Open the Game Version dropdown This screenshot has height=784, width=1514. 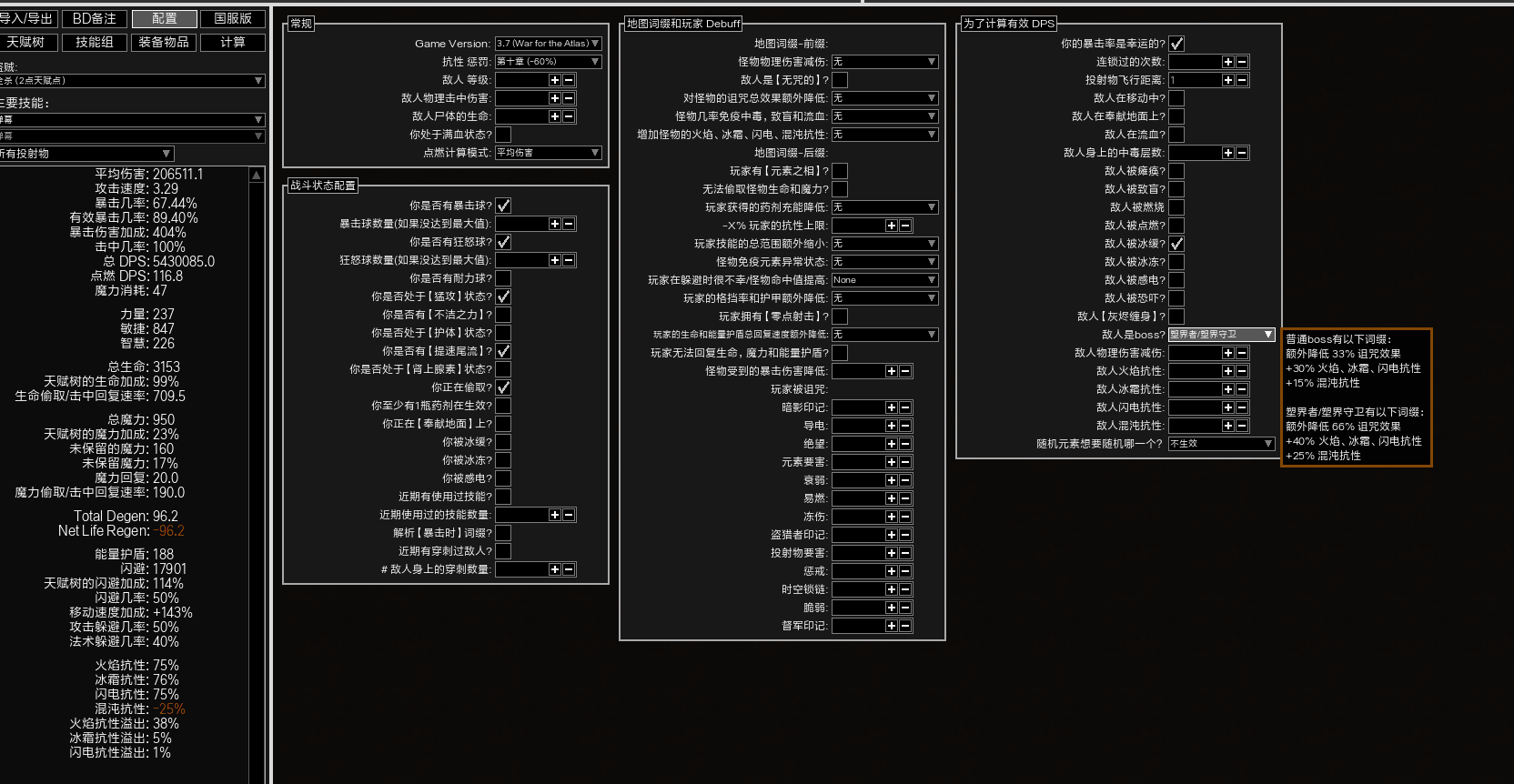coord(548,44)
